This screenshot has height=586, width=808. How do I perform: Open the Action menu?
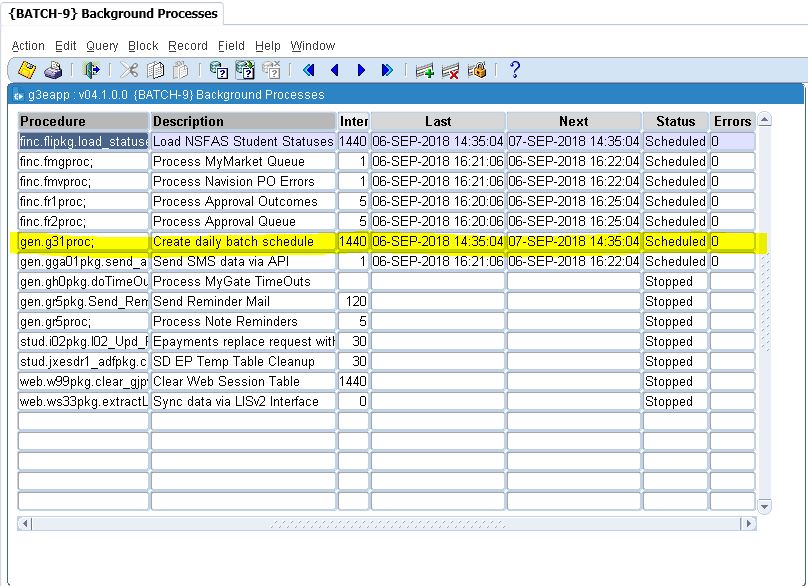[x=28, y=46]
